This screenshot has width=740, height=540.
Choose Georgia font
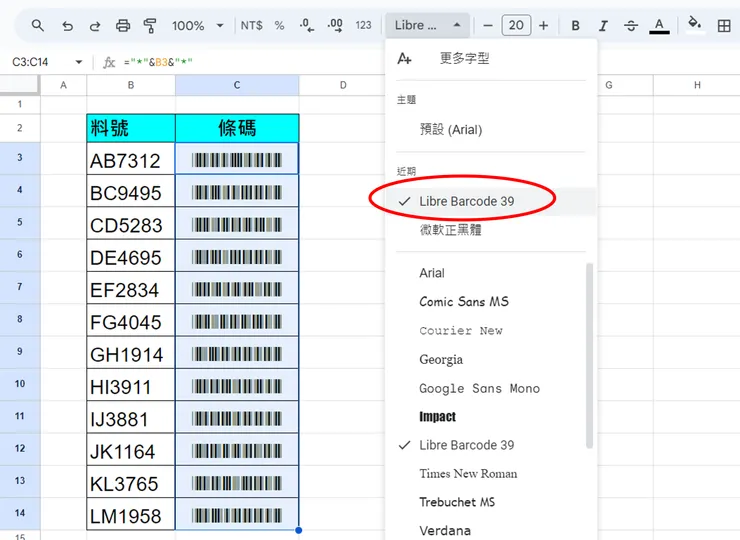tap(486, 359)
